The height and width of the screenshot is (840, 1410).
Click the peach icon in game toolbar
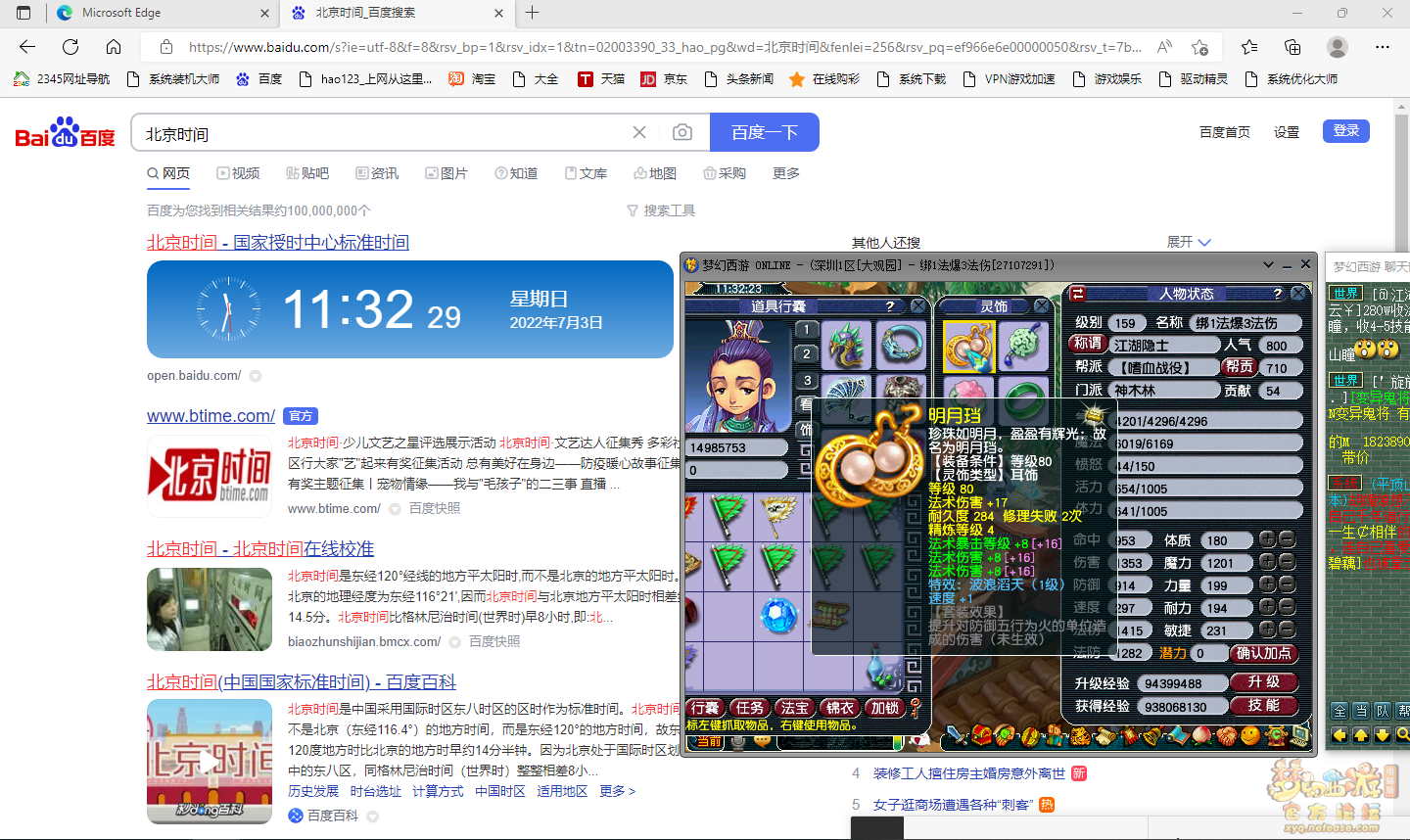pyautogui.click(x=1201, y=734)
